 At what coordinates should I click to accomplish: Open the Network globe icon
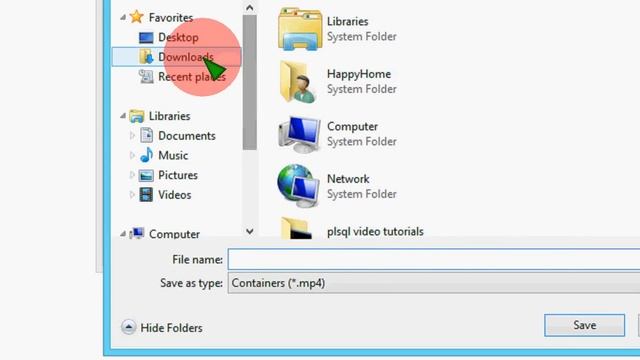(298, 186)
